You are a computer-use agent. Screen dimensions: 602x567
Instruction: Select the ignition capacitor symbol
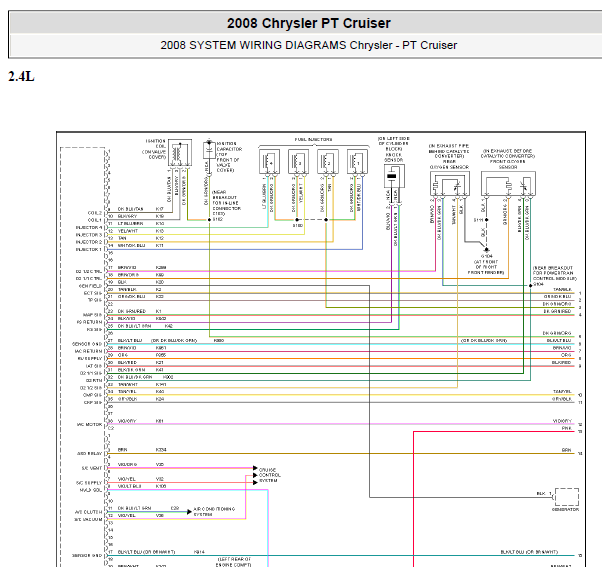pos(209,150)
